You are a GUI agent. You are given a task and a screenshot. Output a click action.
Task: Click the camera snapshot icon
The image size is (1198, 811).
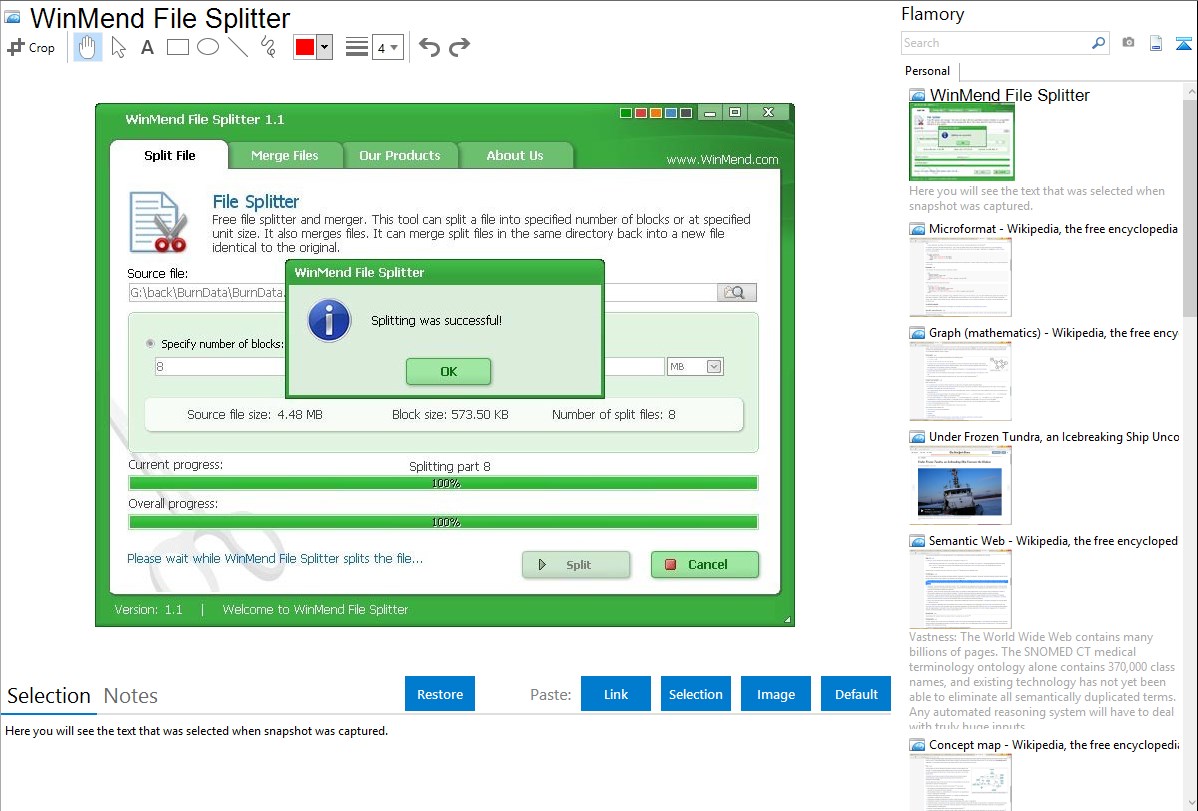point(1128,43)
